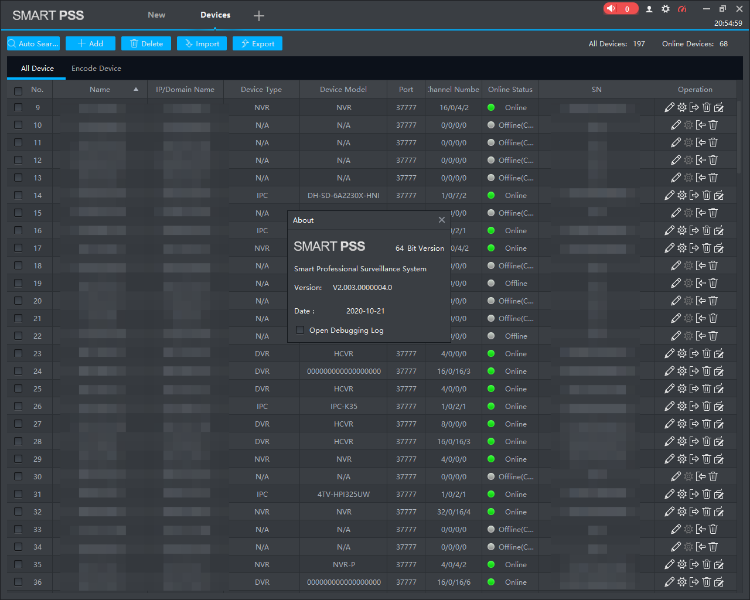This screenshot has height=600, width=750.
Task: Log out device No. 28
Action: click(x=694, y=442)
